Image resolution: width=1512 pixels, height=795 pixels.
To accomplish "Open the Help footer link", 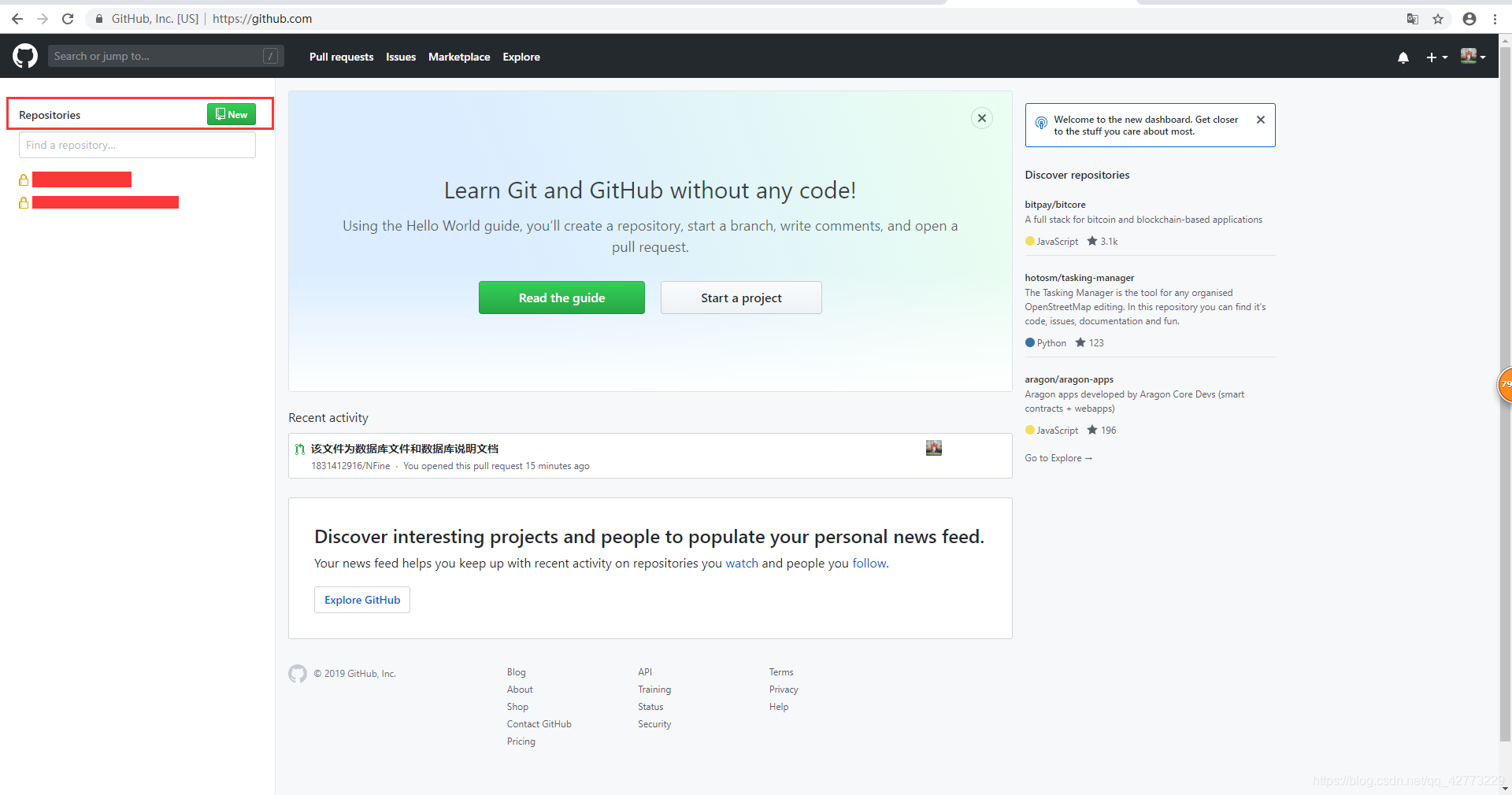I will click(779, 707).
